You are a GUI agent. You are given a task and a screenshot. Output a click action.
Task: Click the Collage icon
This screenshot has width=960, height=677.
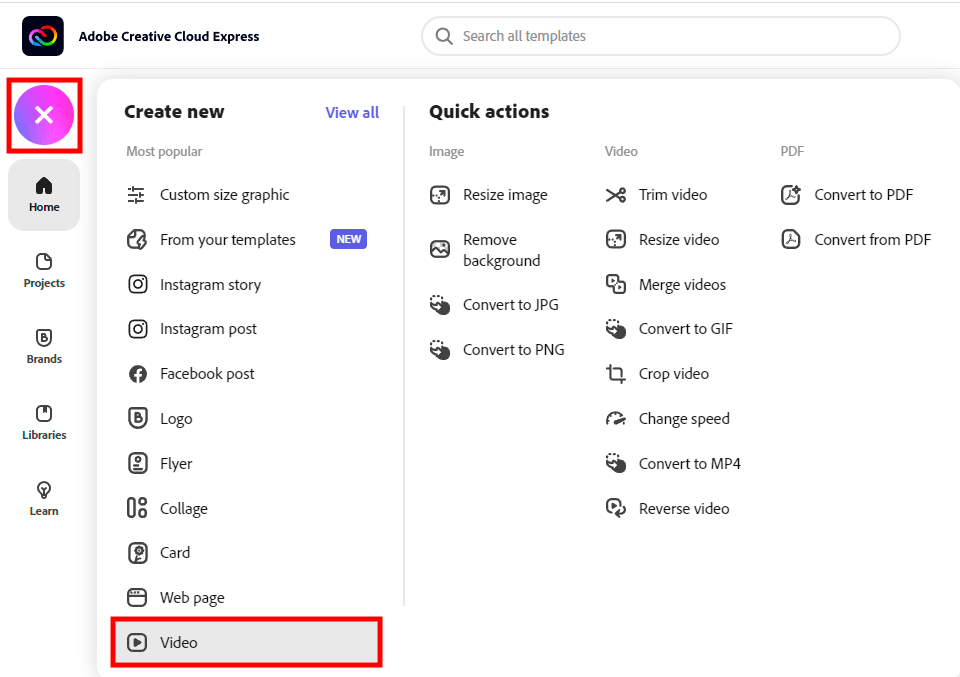coord(137,508)
